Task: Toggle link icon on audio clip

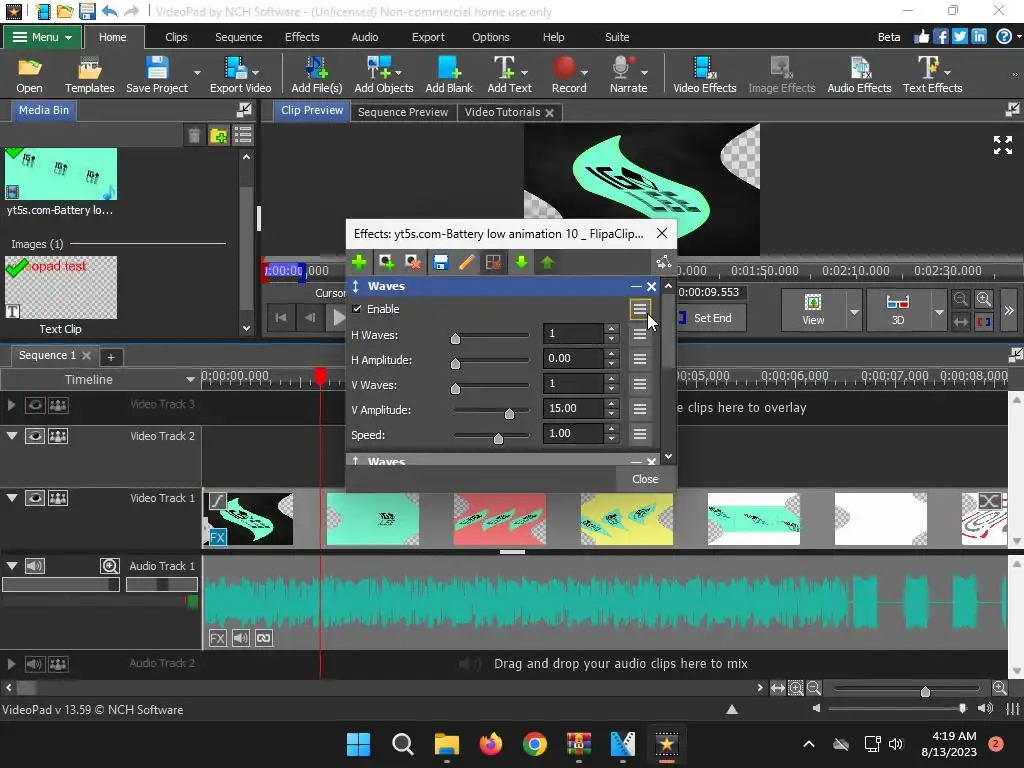Action: tap(264, 638)
